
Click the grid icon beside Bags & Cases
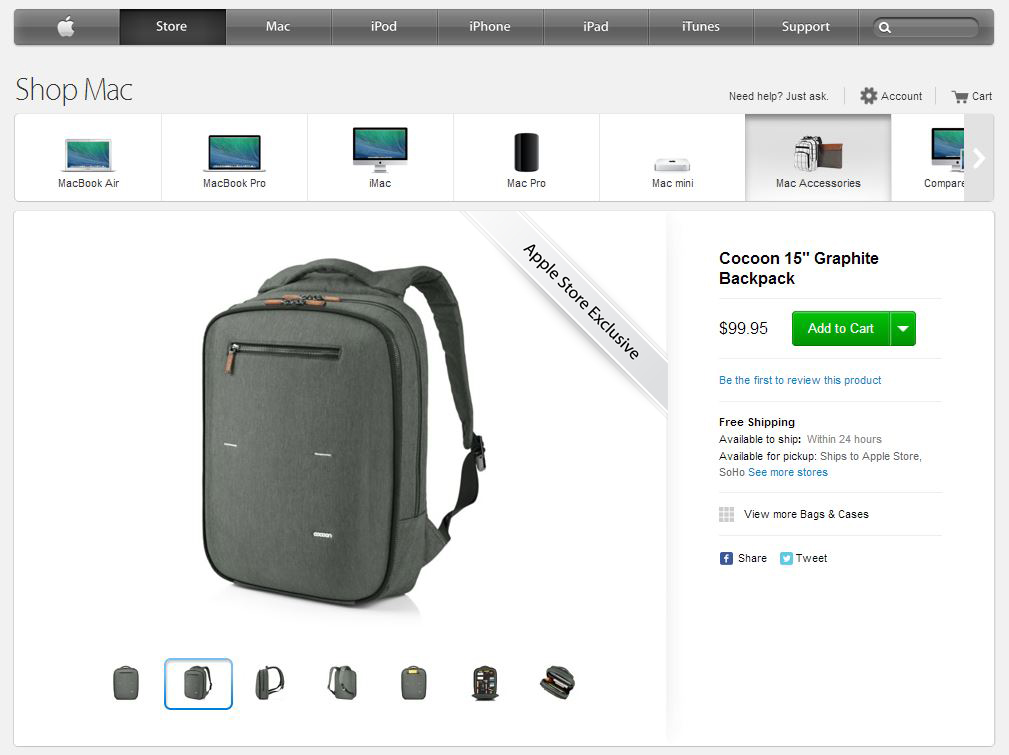point(727,514)
